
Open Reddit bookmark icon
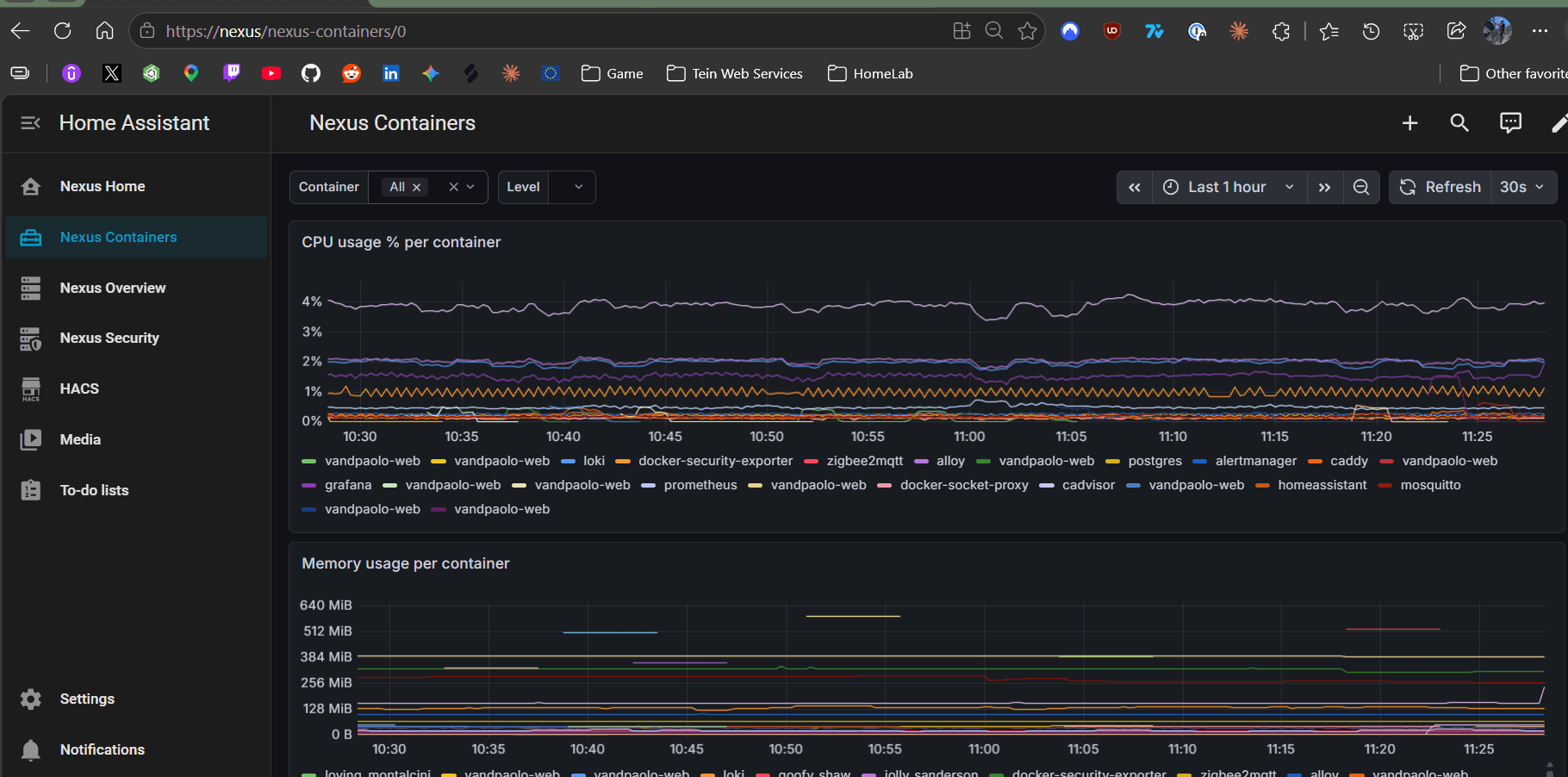coord(352,73)
